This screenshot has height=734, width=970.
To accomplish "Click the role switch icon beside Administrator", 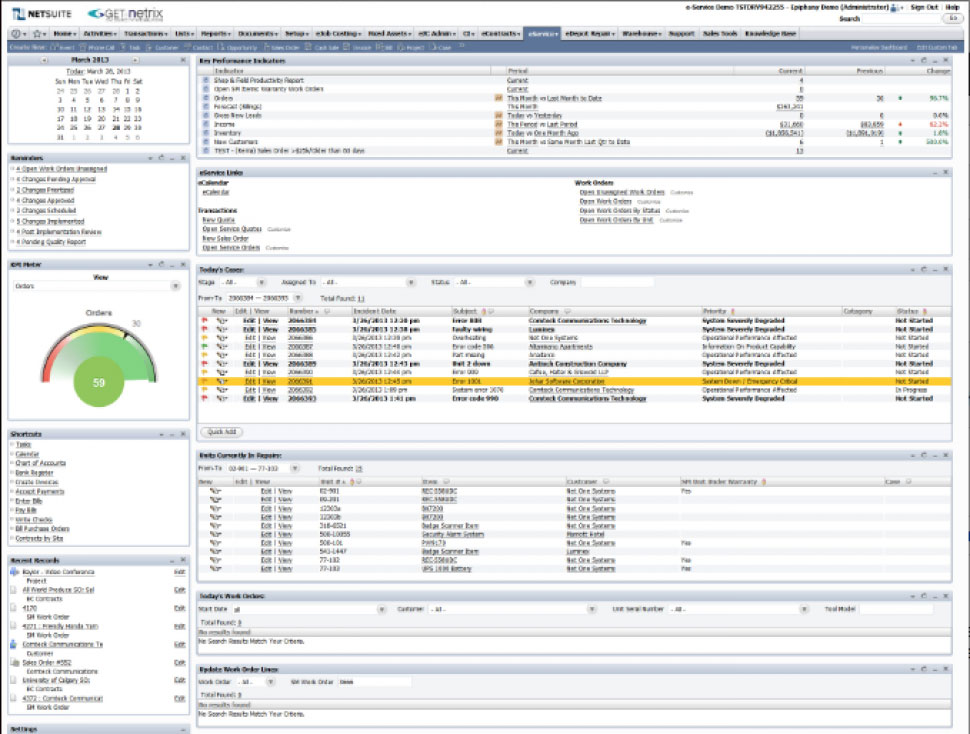I will pyautogui.click(x=894, y=7).
